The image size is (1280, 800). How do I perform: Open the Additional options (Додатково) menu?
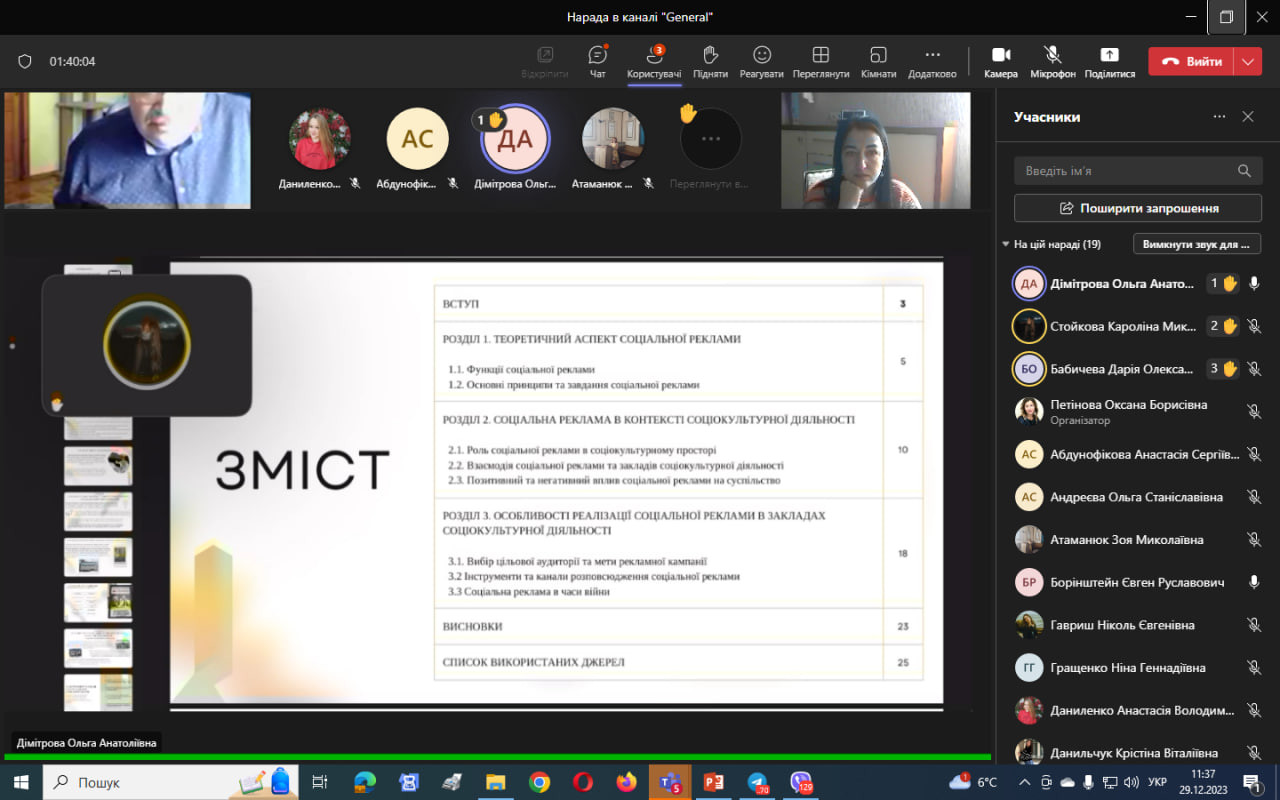point(932,55)
